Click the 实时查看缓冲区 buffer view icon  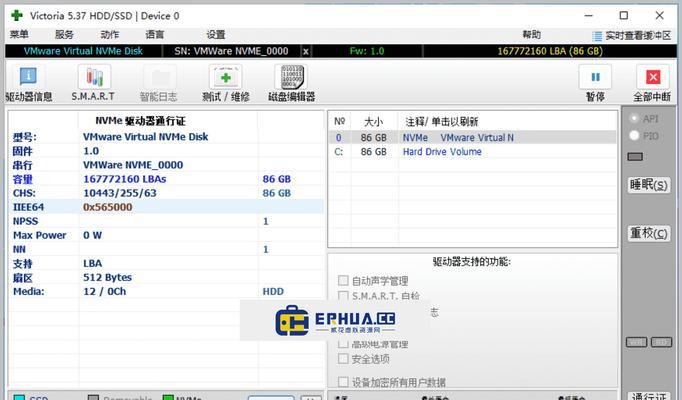click(598, 36)
